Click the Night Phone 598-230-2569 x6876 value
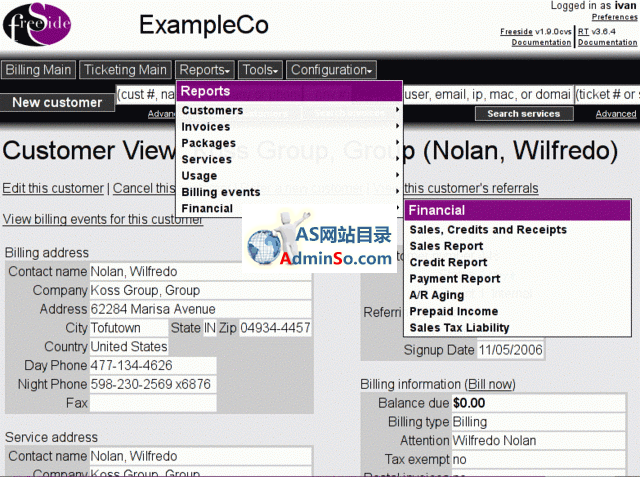Screen dimensions: 640x477 point(151,384)
